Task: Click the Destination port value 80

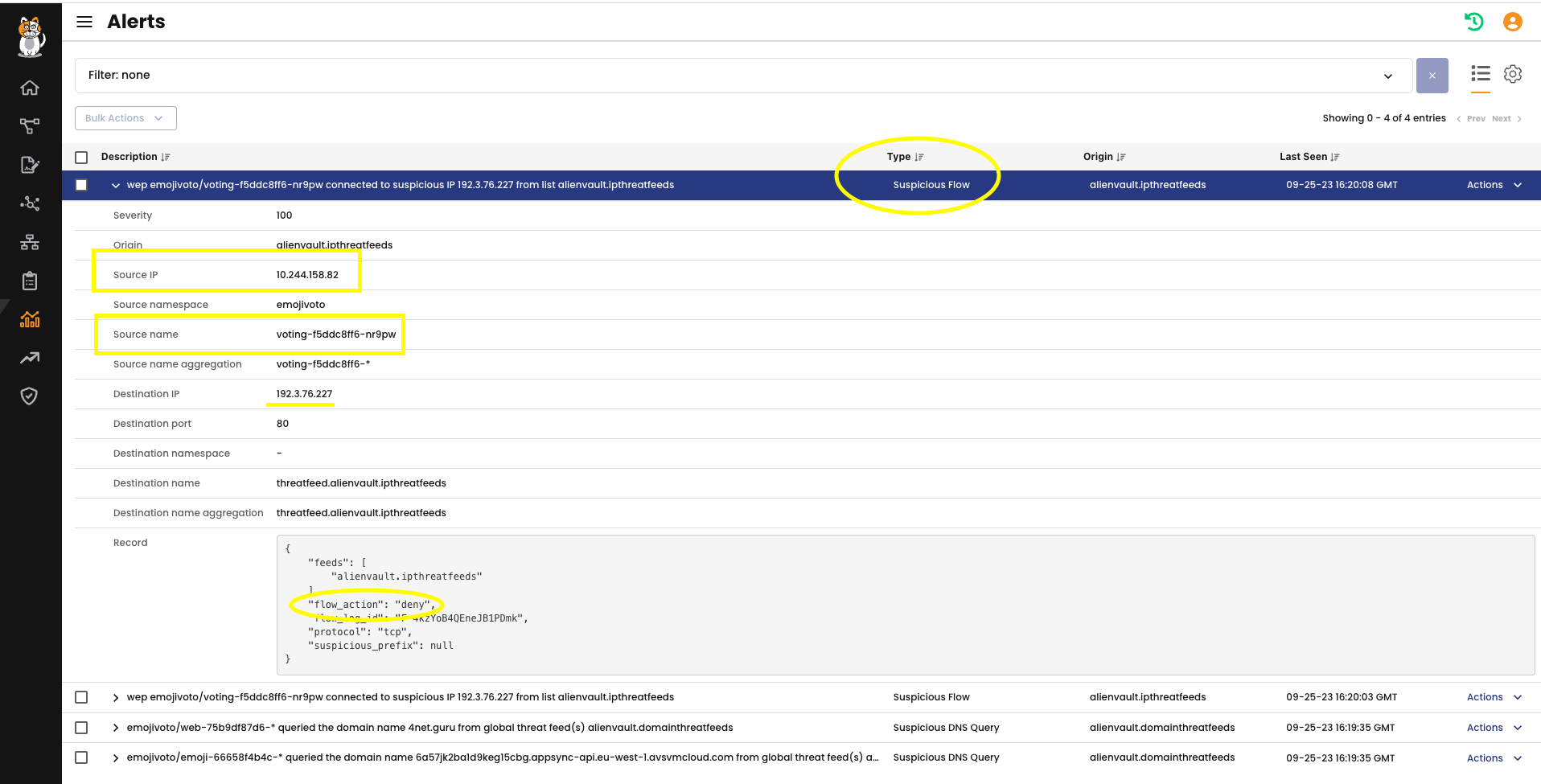Action: pos(282,424)
